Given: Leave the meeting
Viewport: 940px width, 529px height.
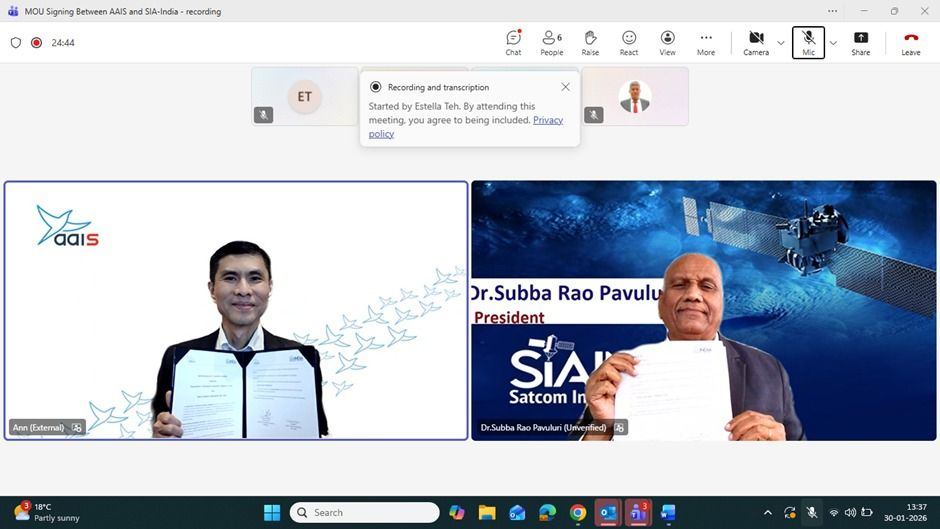Looking at the screenshot, I should pyautogui.click(x=910, y=42).
